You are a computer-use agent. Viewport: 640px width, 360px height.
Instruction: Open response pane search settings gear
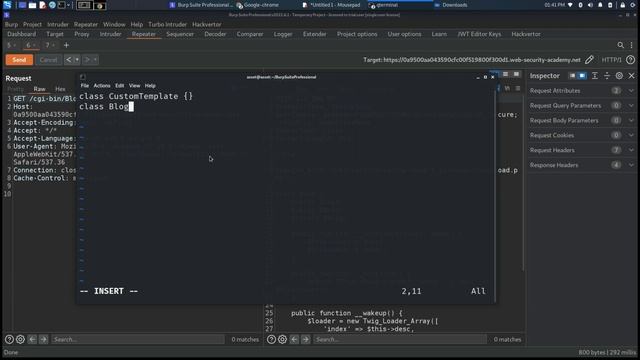[282, 339]
